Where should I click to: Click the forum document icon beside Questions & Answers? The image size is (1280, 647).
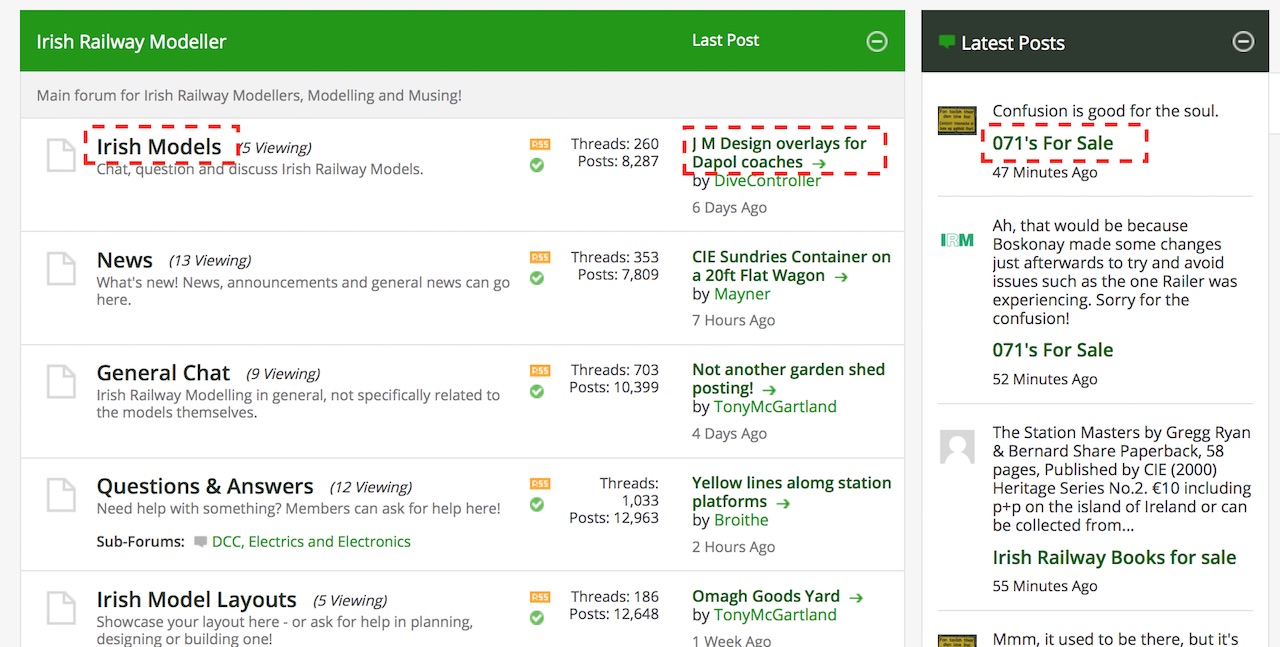(61, 494)
